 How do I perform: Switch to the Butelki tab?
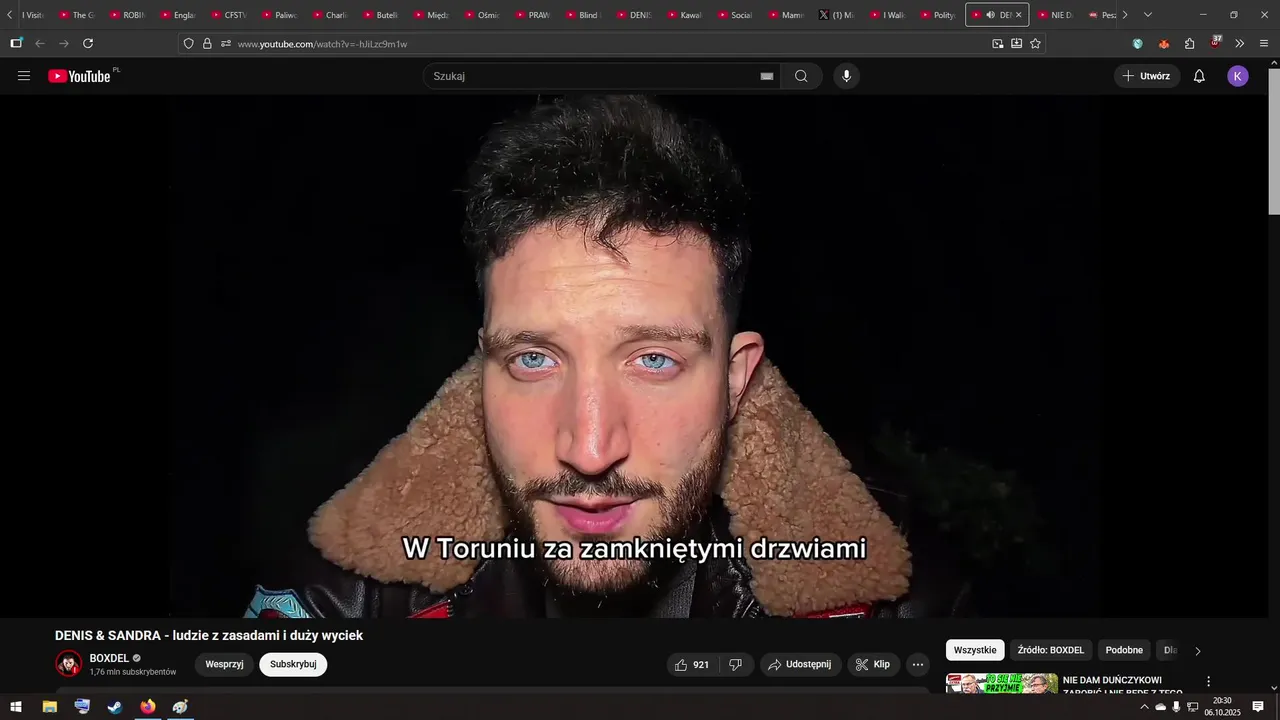(382, 15)
